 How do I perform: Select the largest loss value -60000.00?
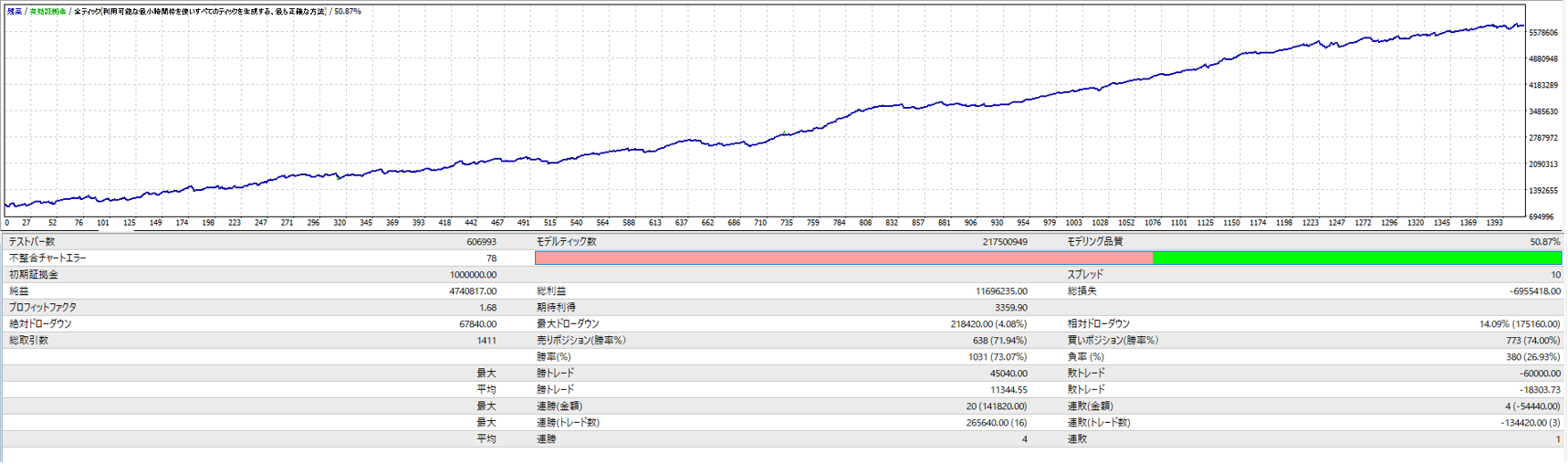[x=1541, y=374]
